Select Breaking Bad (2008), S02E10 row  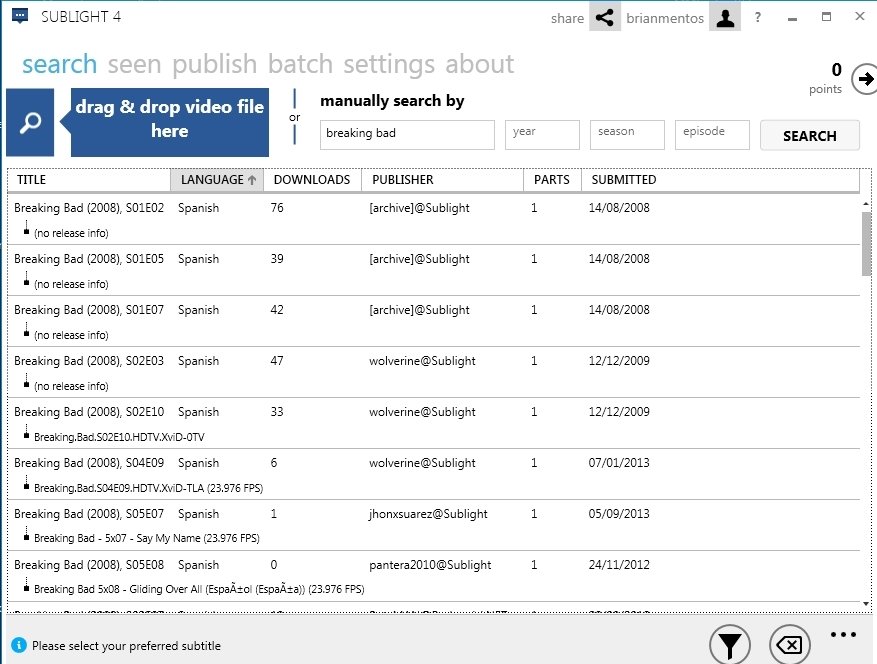pyautogui.click(x=433, y=423)
